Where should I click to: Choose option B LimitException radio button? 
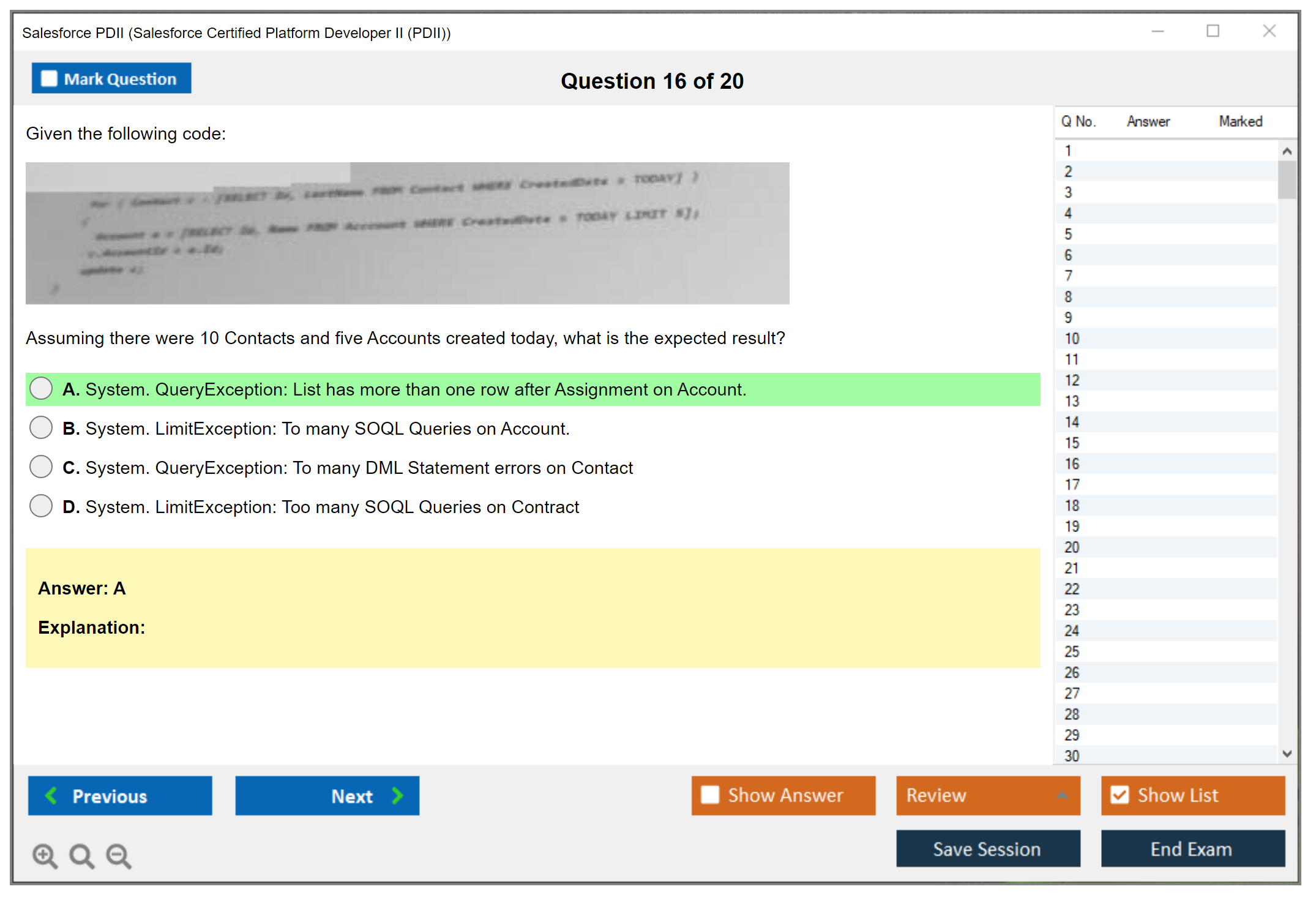[x=41, y=427]
